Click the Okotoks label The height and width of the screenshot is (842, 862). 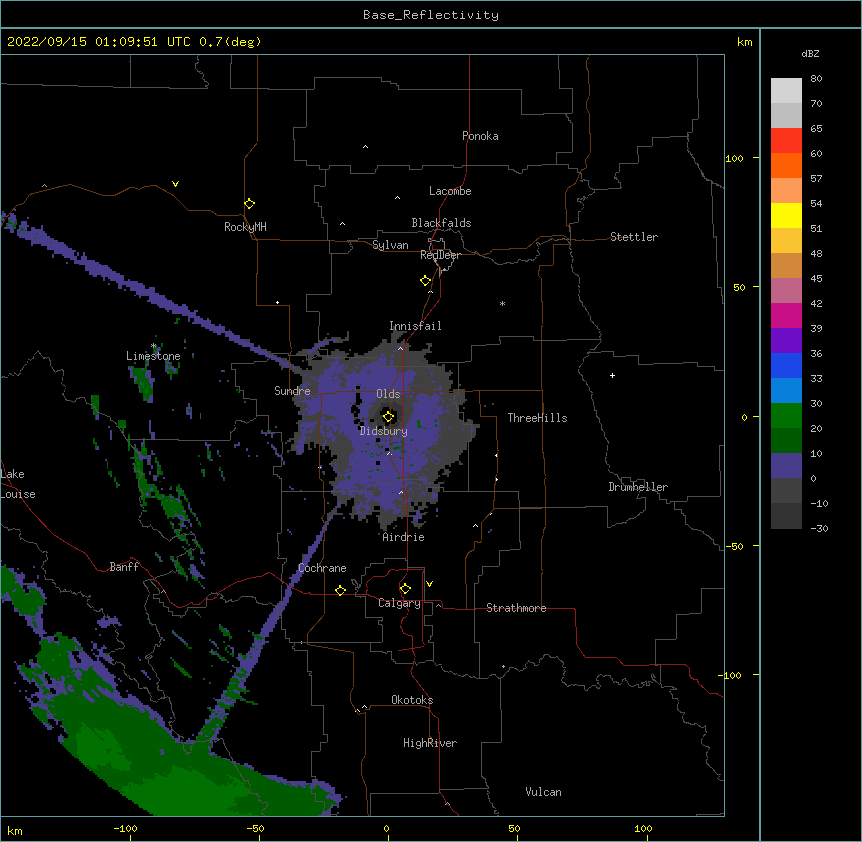coord(412,700)
